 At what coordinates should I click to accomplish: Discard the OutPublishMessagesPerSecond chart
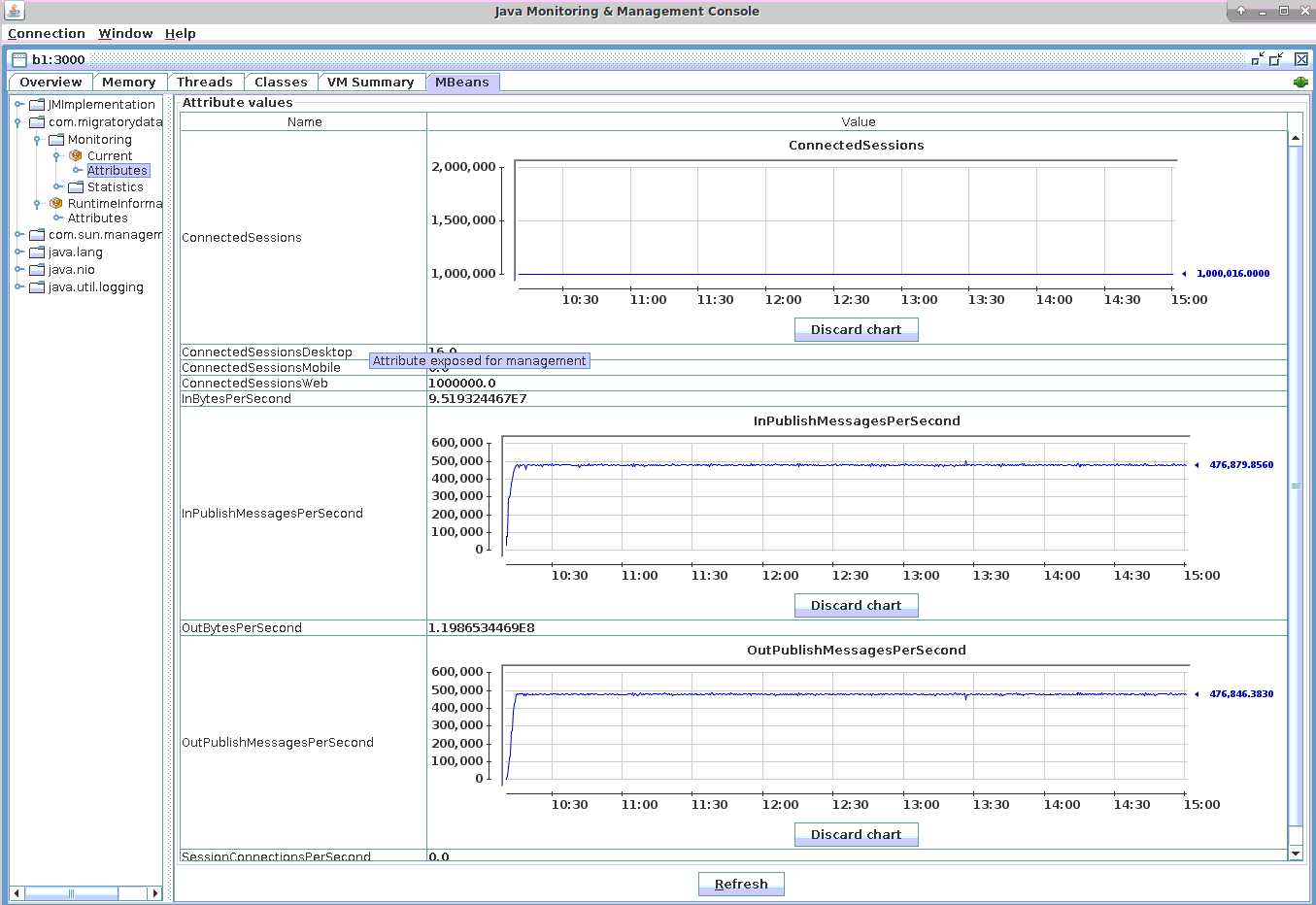(856, 835)
